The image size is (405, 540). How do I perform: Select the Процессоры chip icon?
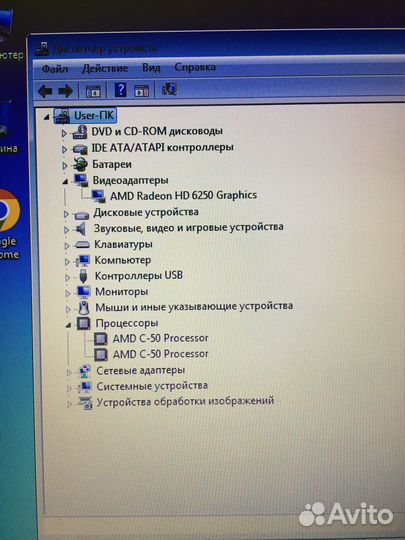[84, 323]
